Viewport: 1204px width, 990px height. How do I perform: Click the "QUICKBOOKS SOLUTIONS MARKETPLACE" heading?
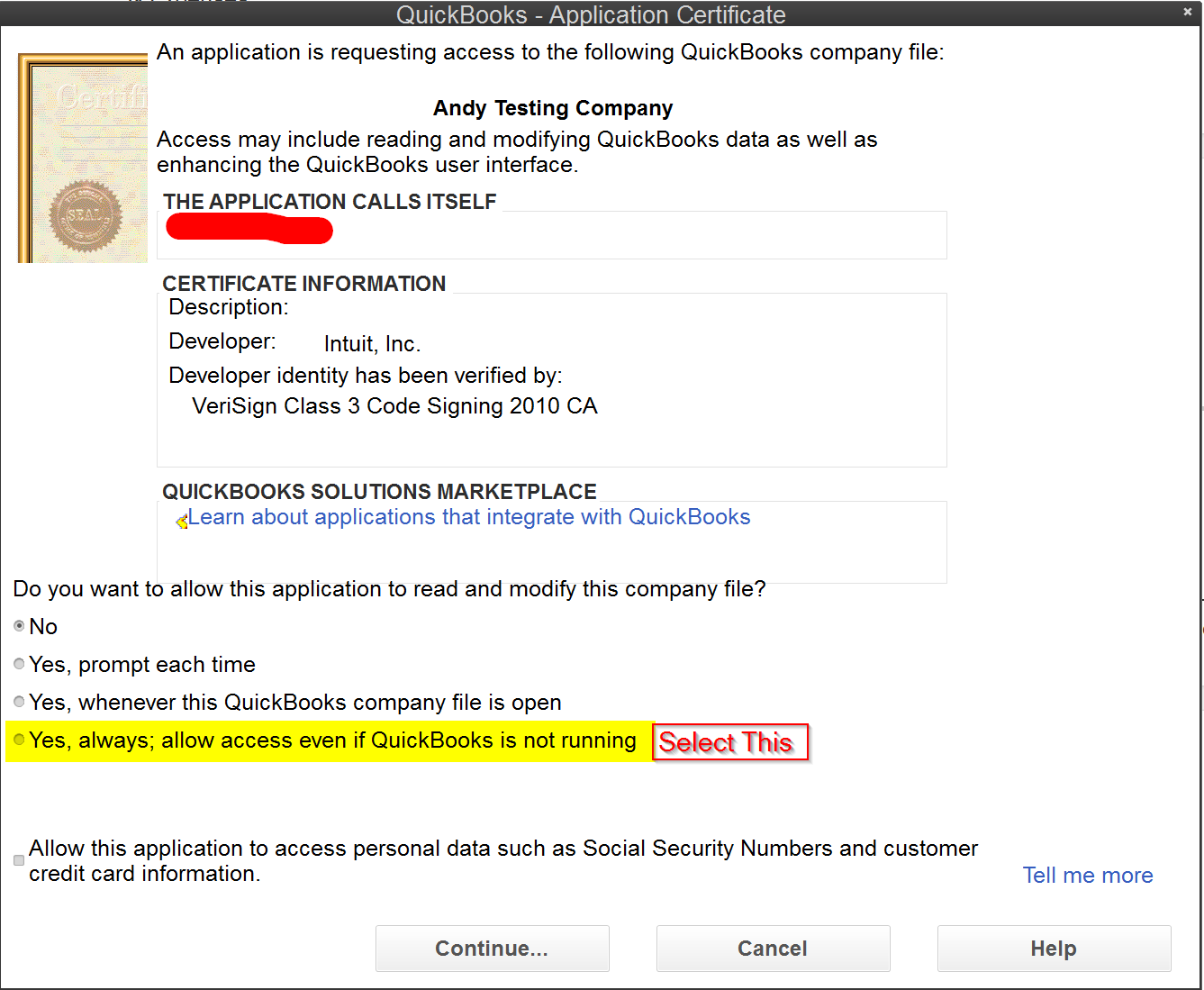point(379,492)
